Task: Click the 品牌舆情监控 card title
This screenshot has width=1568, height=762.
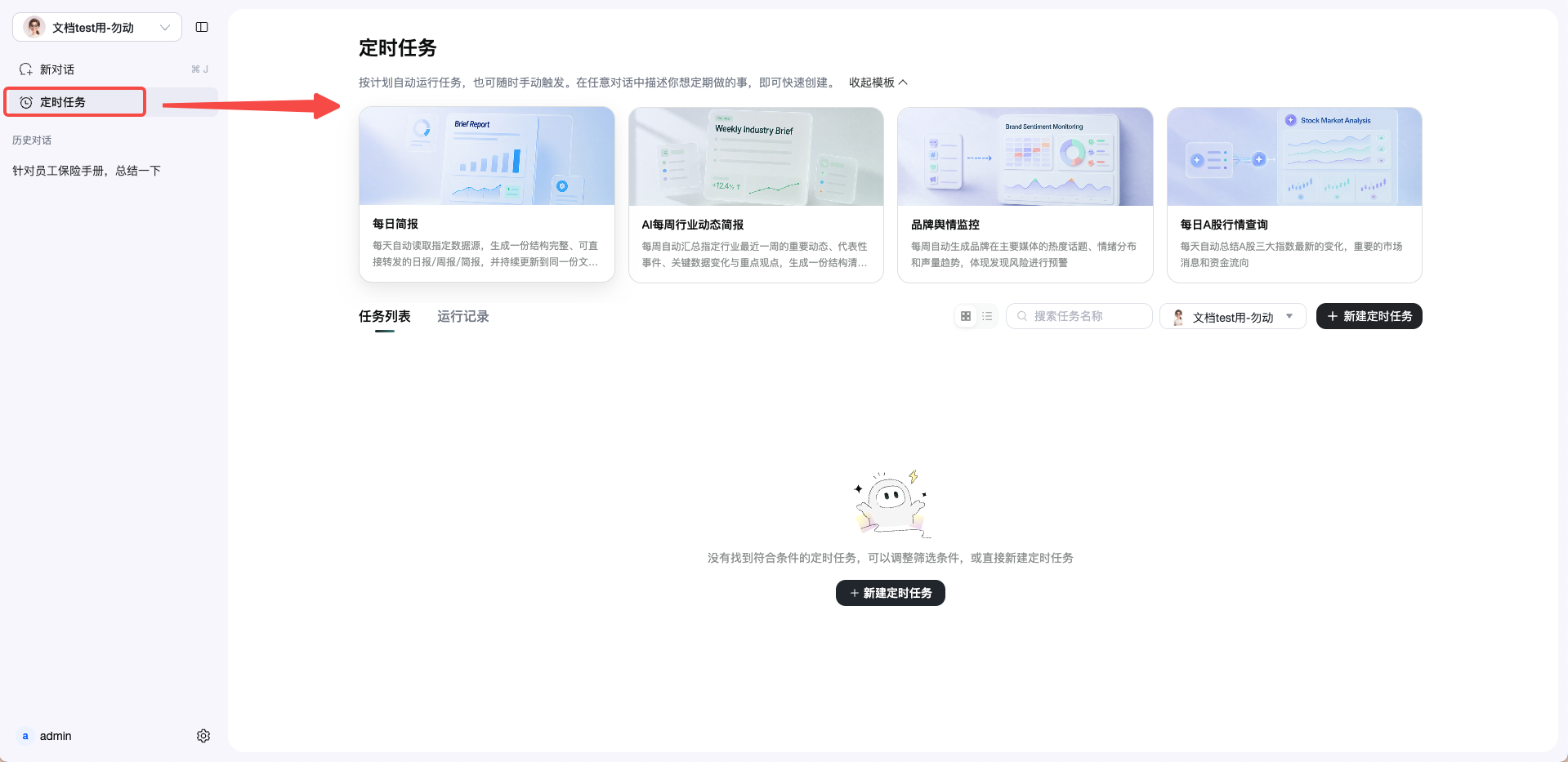Action: pos(945,225)
